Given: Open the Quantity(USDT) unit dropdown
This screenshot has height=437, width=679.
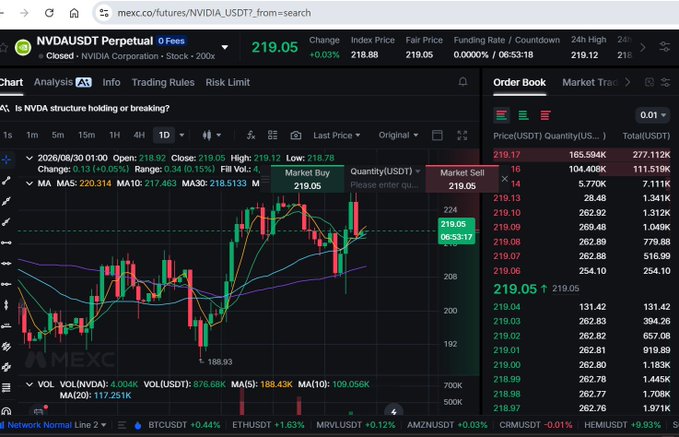Looking at the screenshot, I should click(x=385, y=172).
